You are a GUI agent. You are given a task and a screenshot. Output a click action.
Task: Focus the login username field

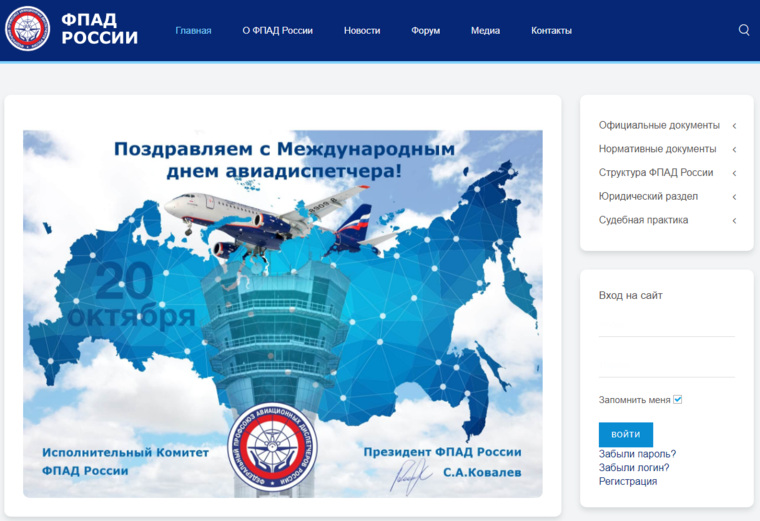(666, 325)
